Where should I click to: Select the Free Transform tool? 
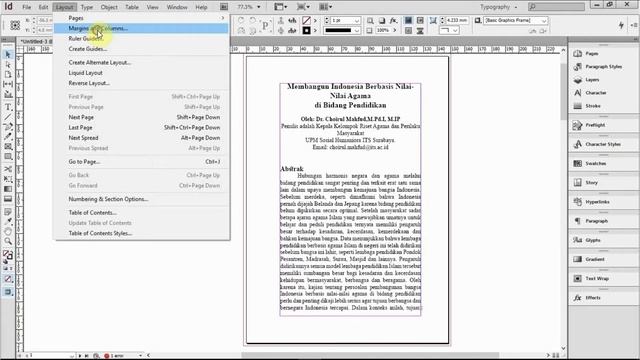[x=8, y=179]
